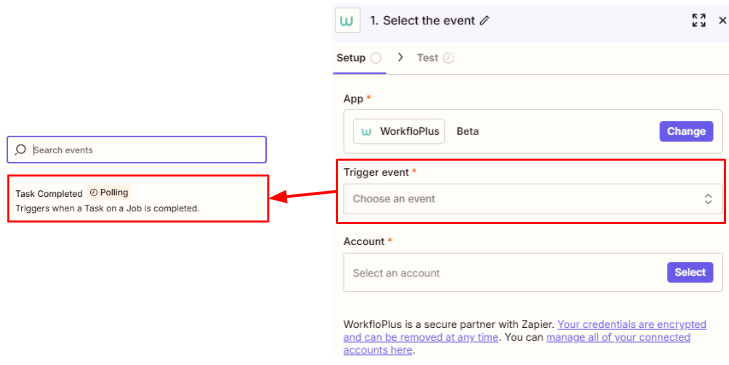Click the Select account button
Screen dimensions: 729x365
[690, 272]
